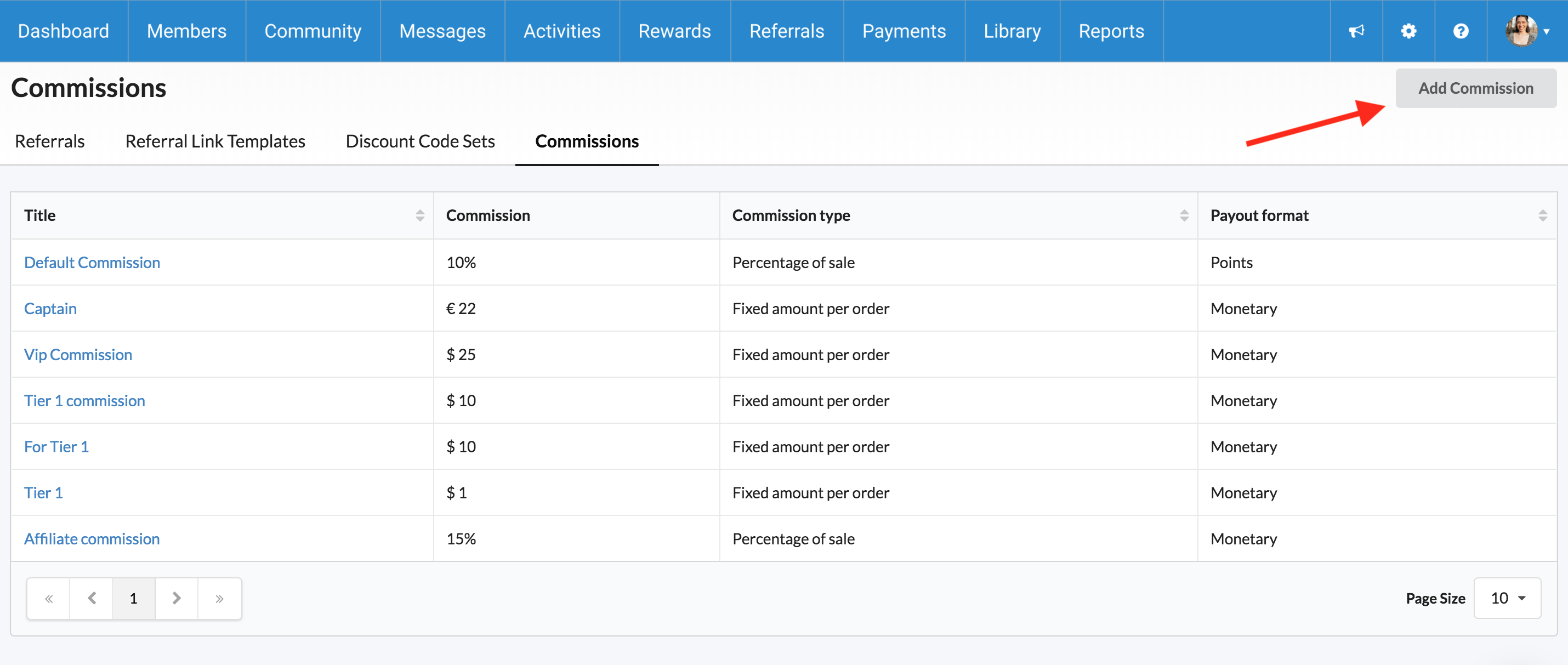Go to the previous page arrow
Image resolution: width=1568 pixels, height=665 pixels.
point(92,599)
